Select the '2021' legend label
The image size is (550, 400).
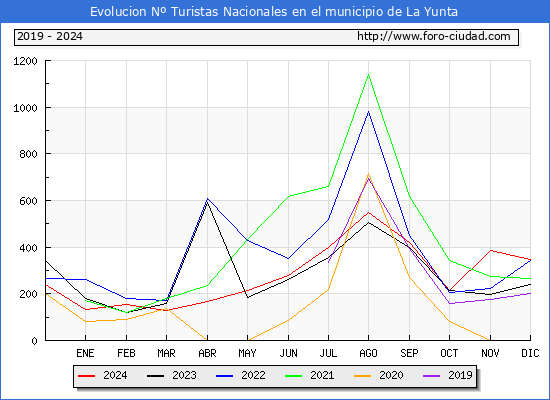(322, 375)
